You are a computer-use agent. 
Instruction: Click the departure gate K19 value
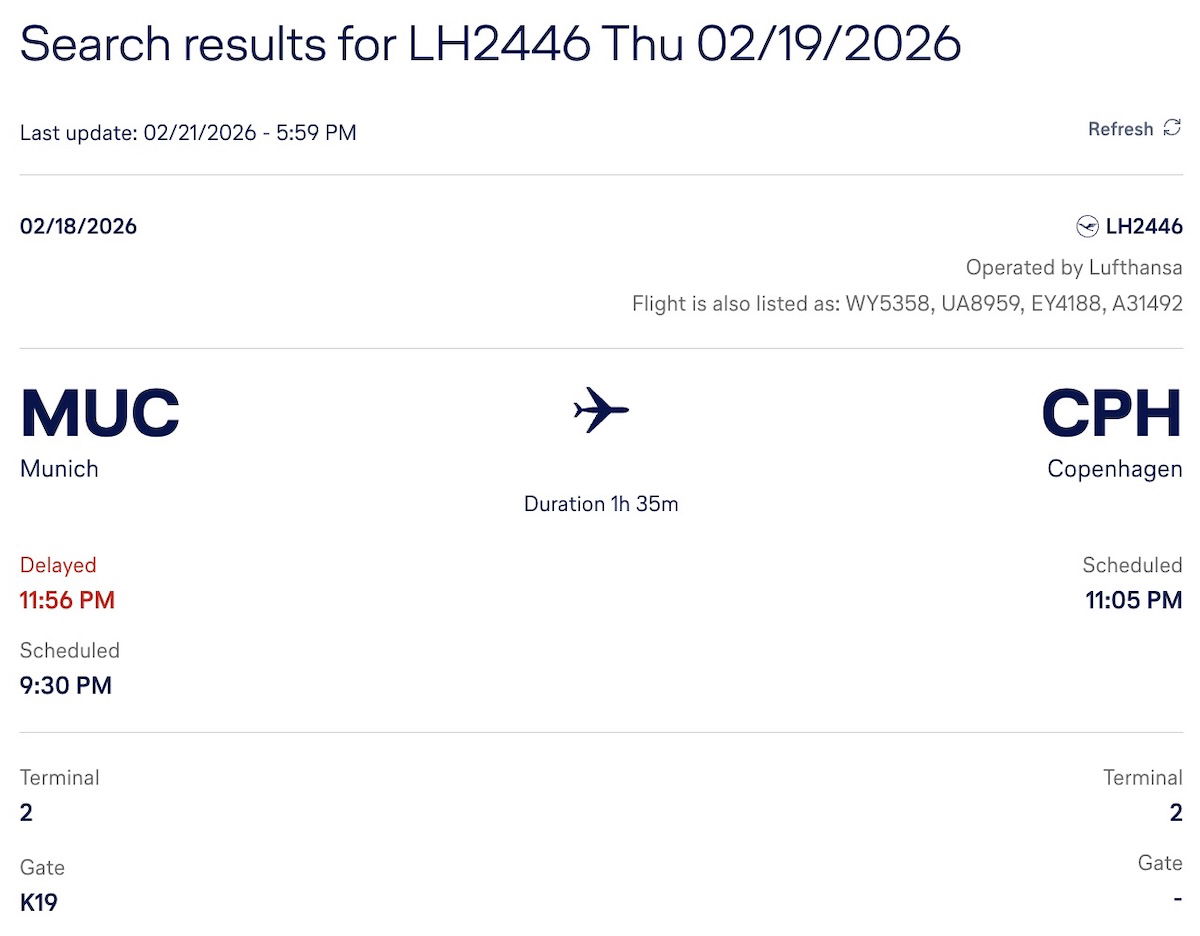(39, 902)
